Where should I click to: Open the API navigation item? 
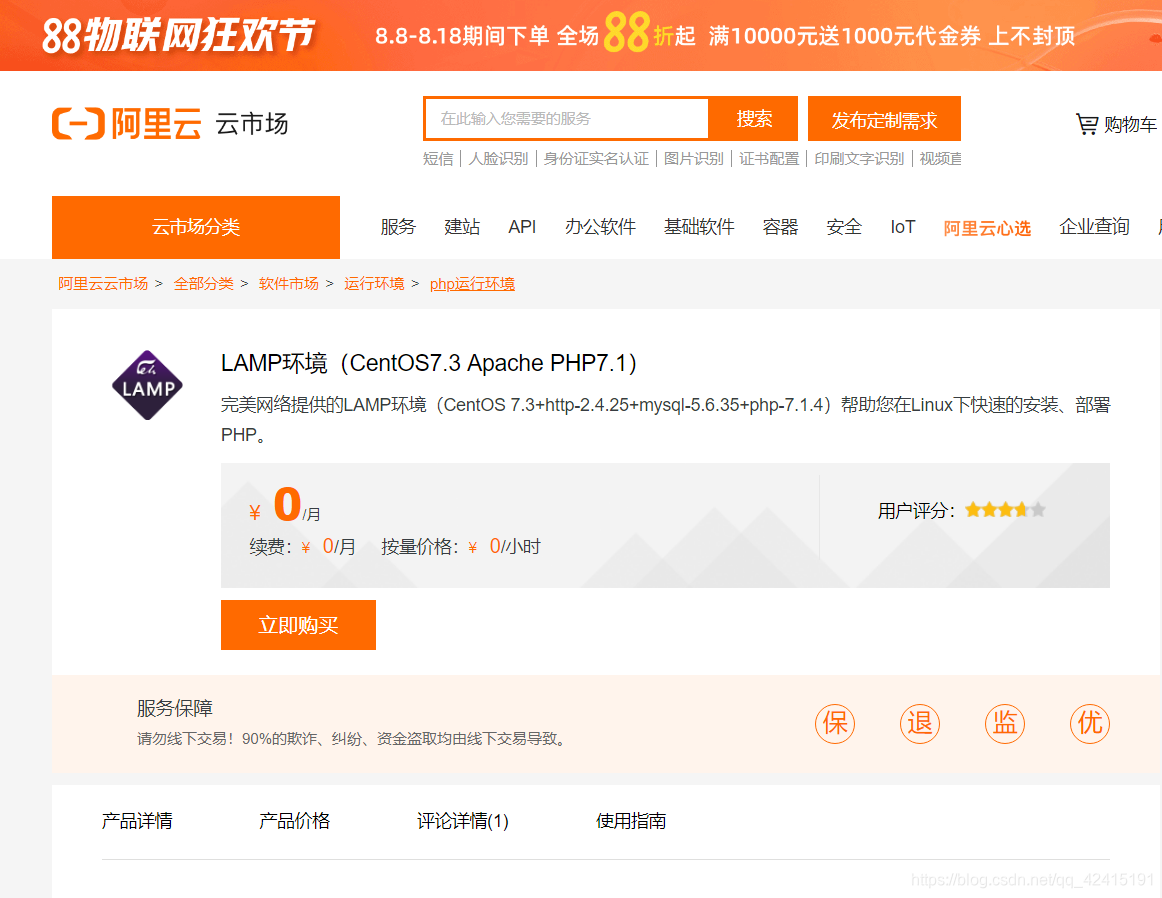[x=522, y=227]
